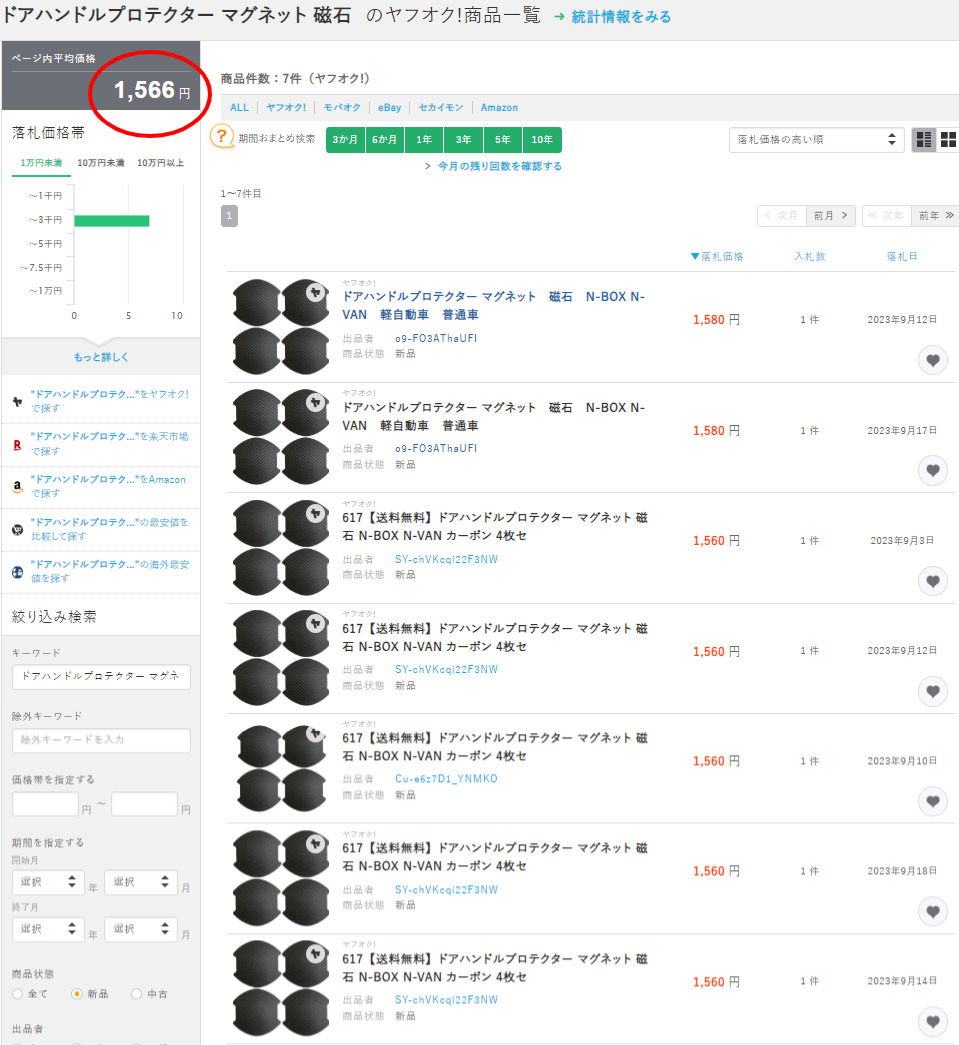This screenshot has height=1045, width=959.
Task: Click the list view layout icon
Action: (x=923, y=140)
